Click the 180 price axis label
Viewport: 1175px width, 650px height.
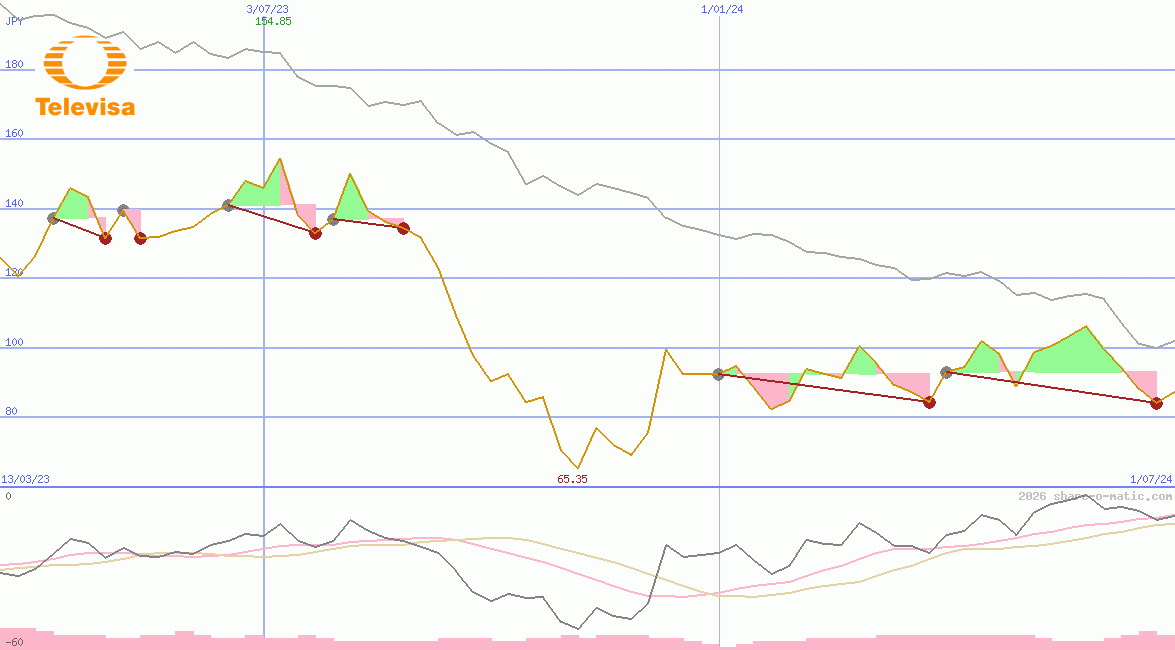(x=14, y=64)
